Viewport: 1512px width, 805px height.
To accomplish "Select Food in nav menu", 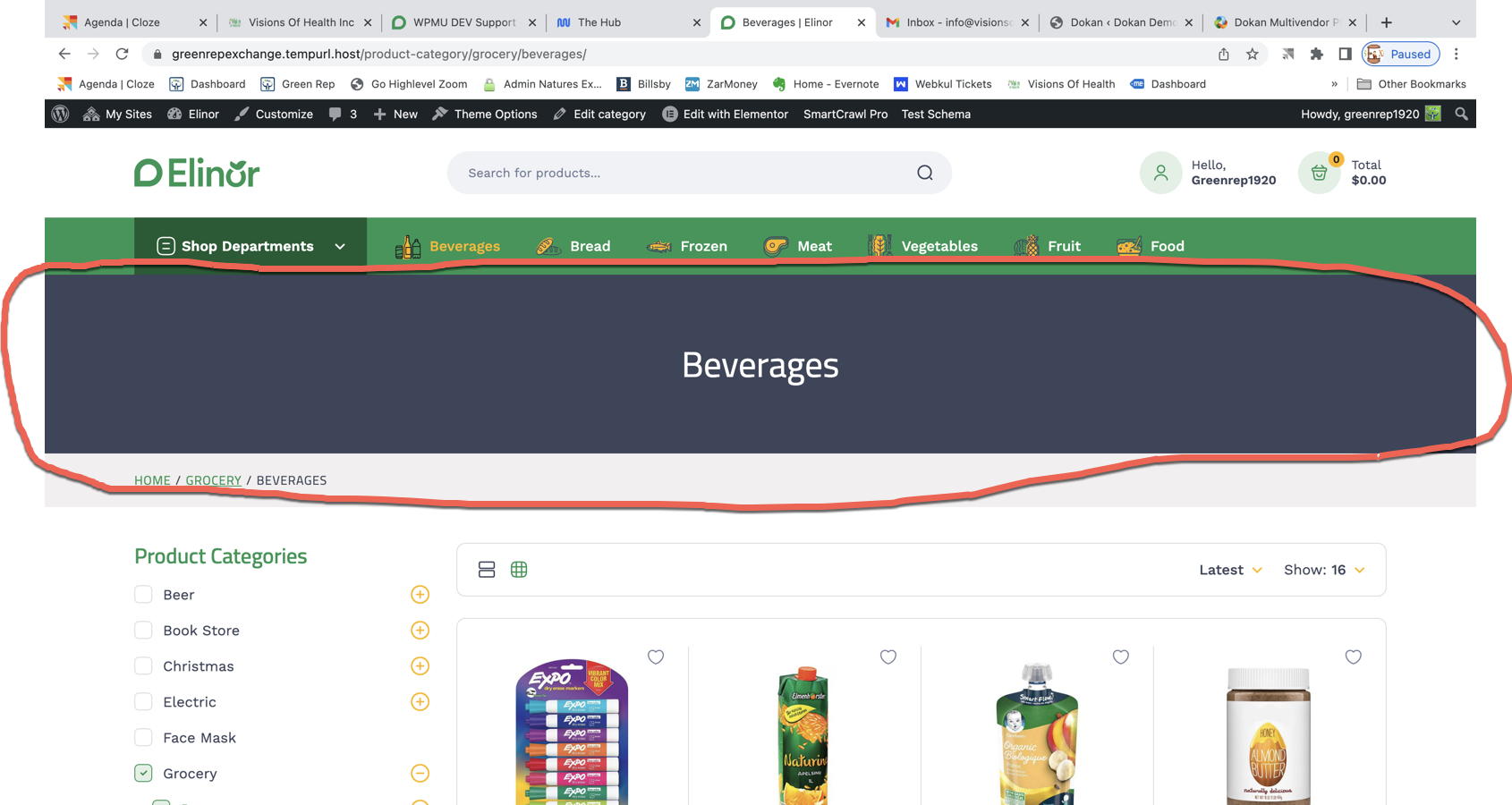I will point(1151,246).
